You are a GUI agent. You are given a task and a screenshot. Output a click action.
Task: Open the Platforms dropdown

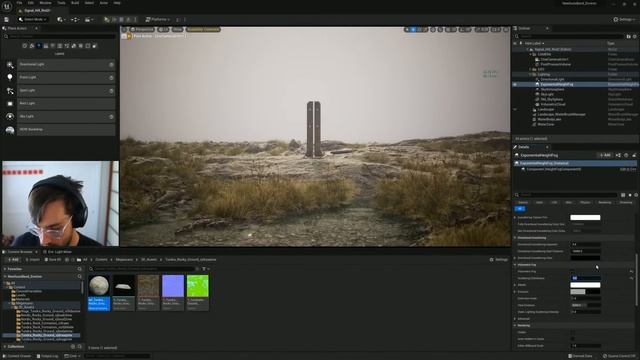pos(158,20)
